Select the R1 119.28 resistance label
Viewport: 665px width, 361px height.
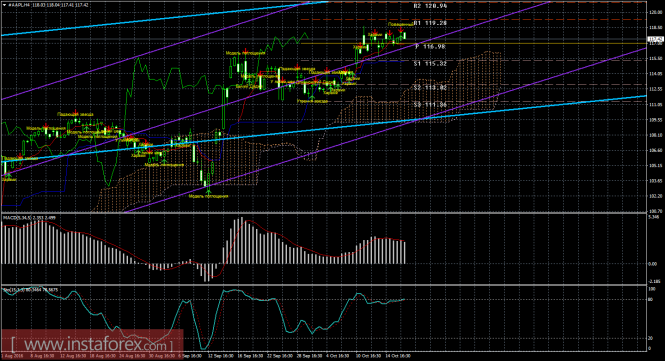[430, 23]
